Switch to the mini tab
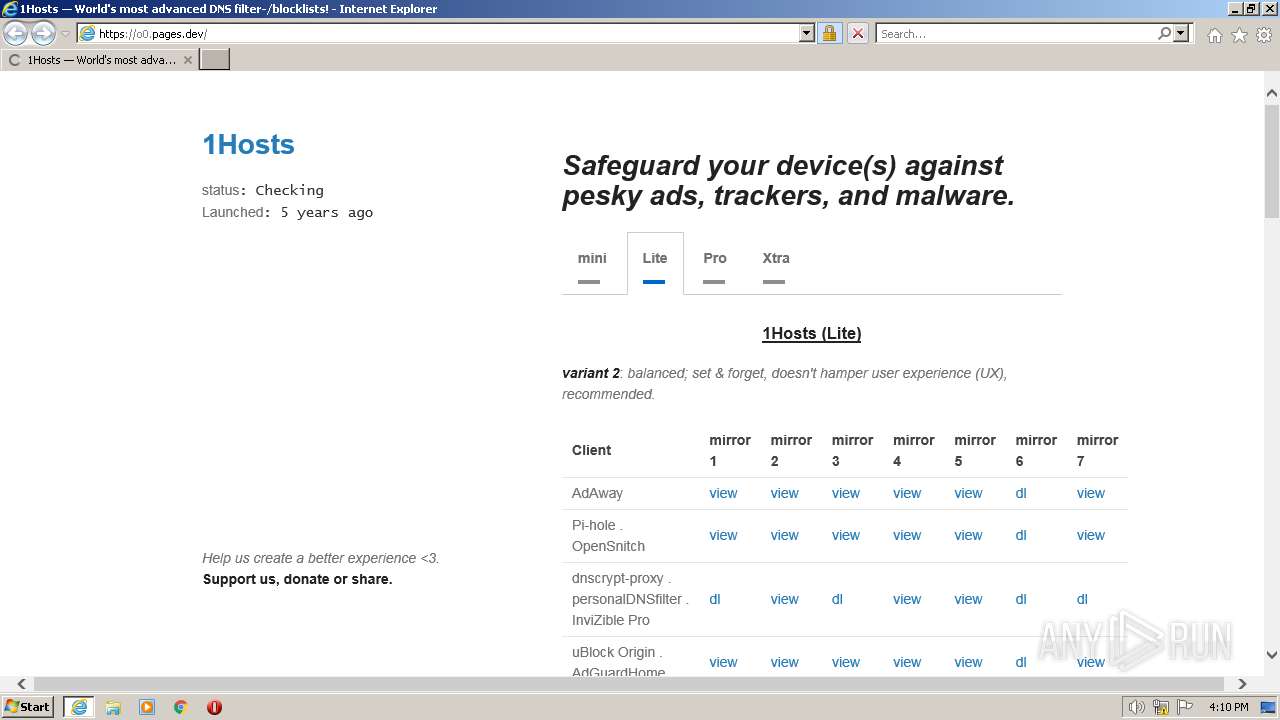 pyautogui.click(x=592, y=264)
